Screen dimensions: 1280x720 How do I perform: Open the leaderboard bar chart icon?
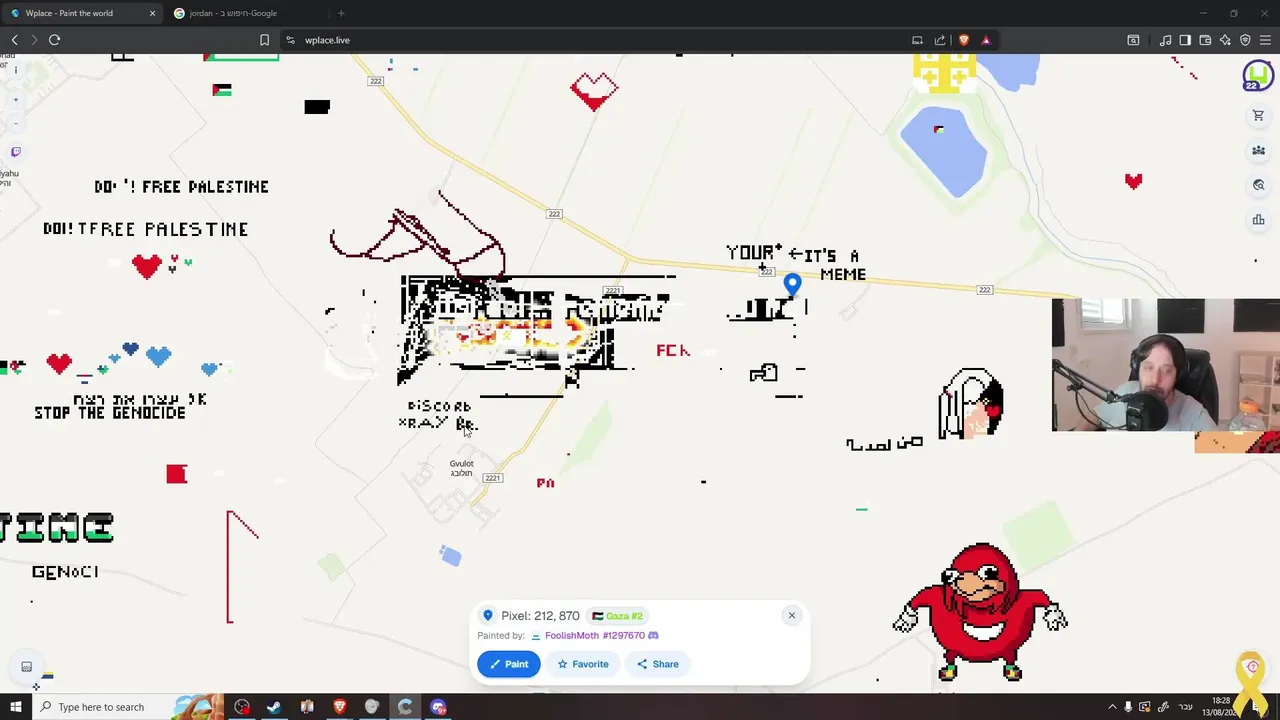tap(1258, 220)
